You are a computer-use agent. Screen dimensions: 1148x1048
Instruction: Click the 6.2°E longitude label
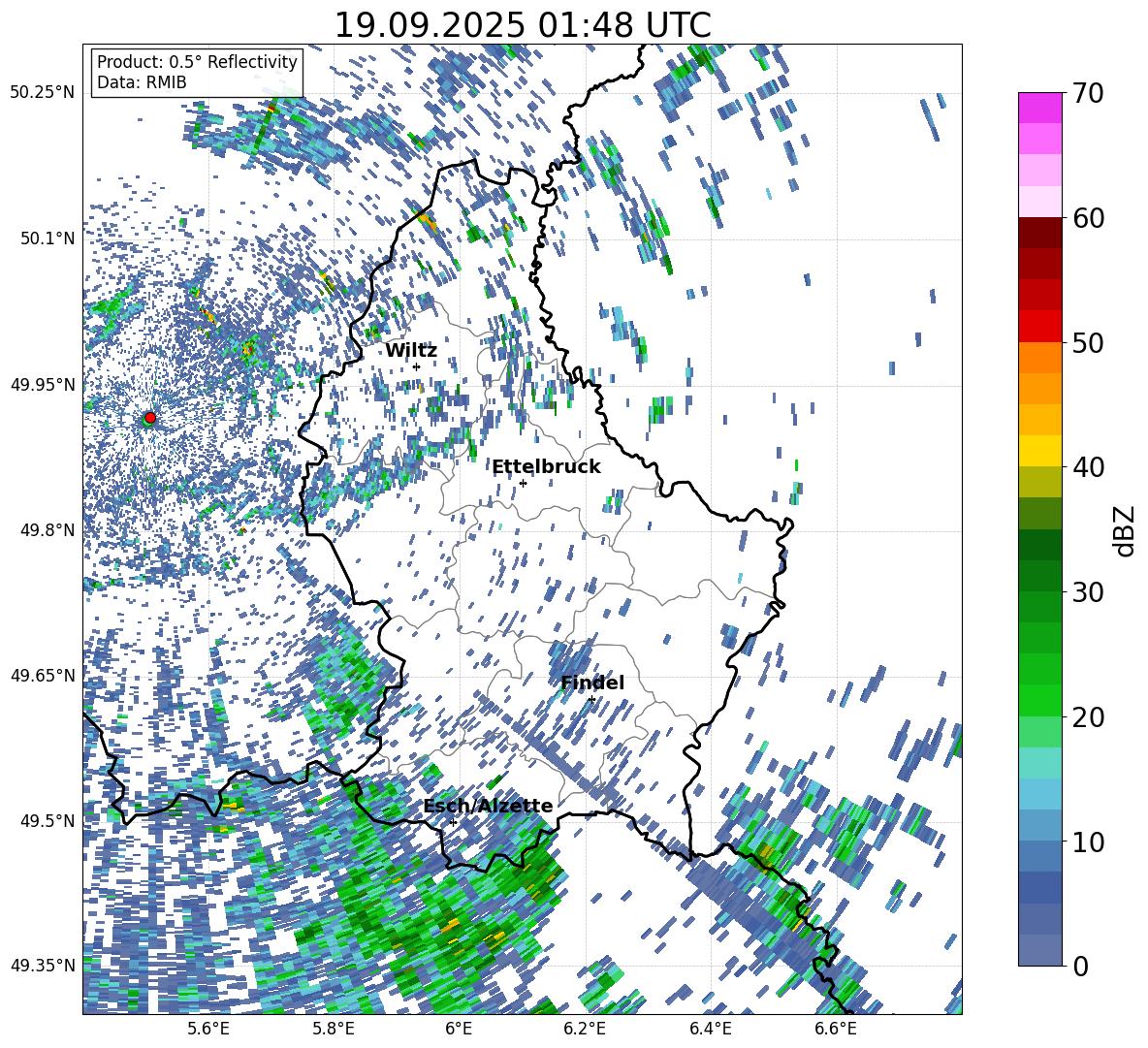585,1029
